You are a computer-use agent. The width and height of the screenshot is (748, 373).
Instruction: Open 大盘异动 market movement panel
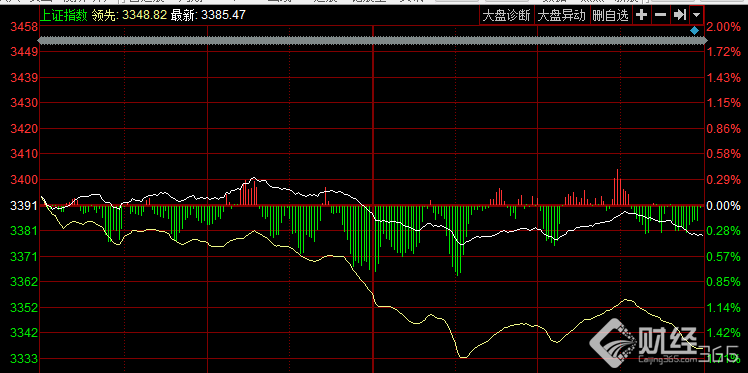pyautogui.click(x=561, y=15)
